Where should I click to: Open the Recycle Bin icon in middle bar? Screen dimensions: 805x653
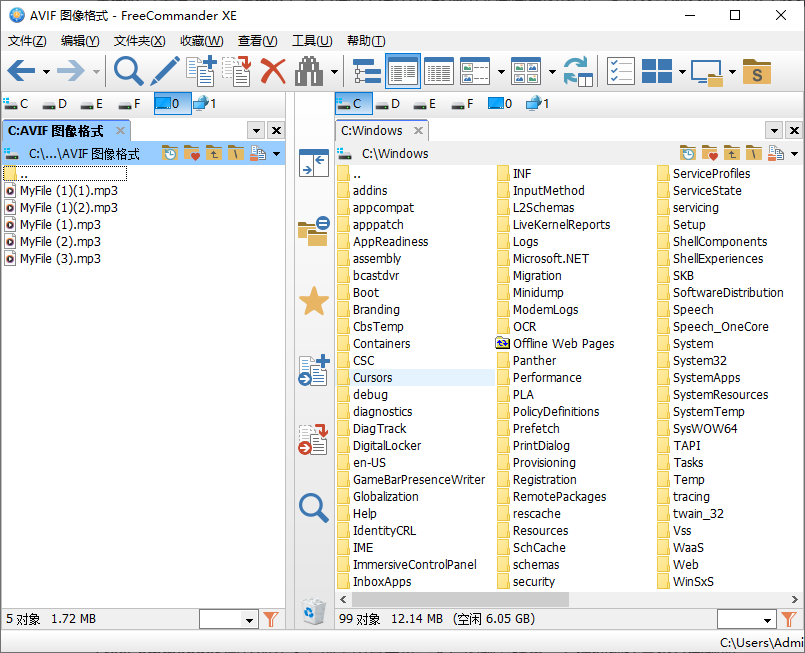pyautogui.click(x=314, y=609)
